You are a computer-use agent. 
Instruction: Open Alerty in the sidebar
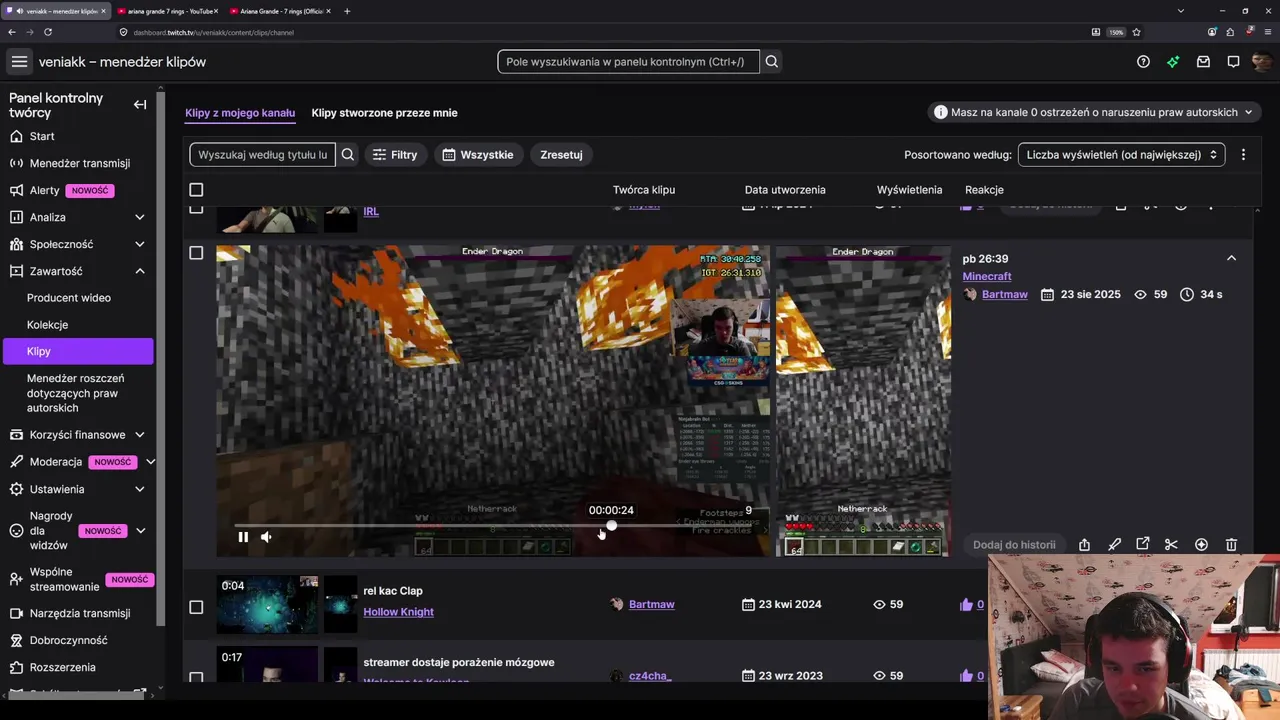(x=45, y=190)
